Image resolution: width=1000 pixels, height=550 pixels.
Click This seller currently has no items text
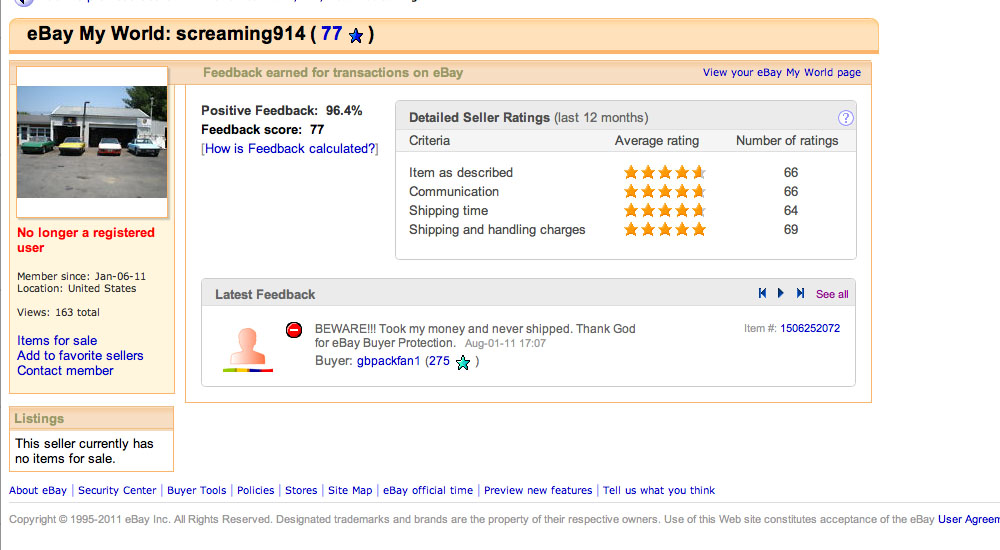click(x=84, y=451)
